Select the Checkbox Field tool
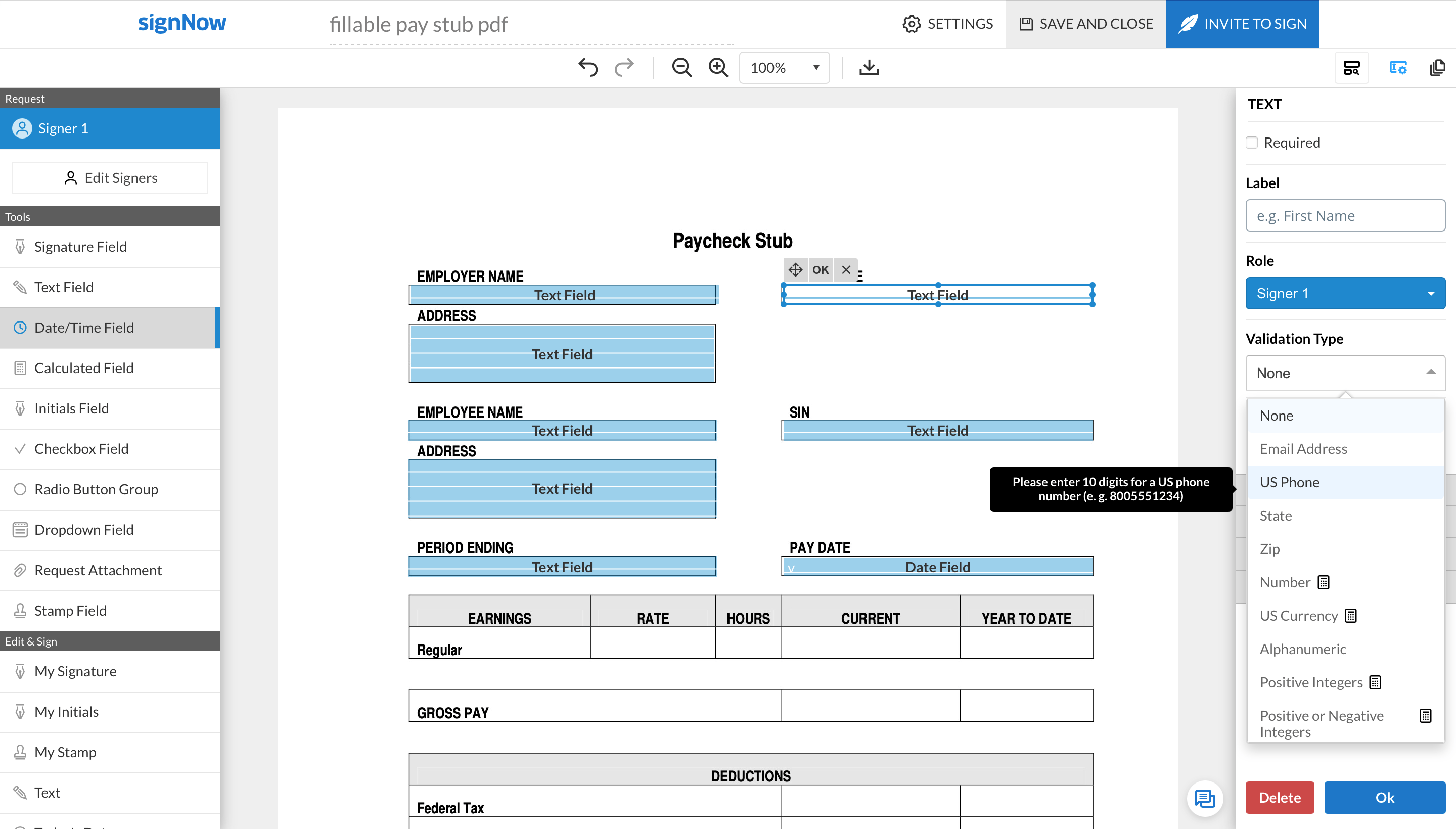 pyautogui.click(x=81, y=449)
